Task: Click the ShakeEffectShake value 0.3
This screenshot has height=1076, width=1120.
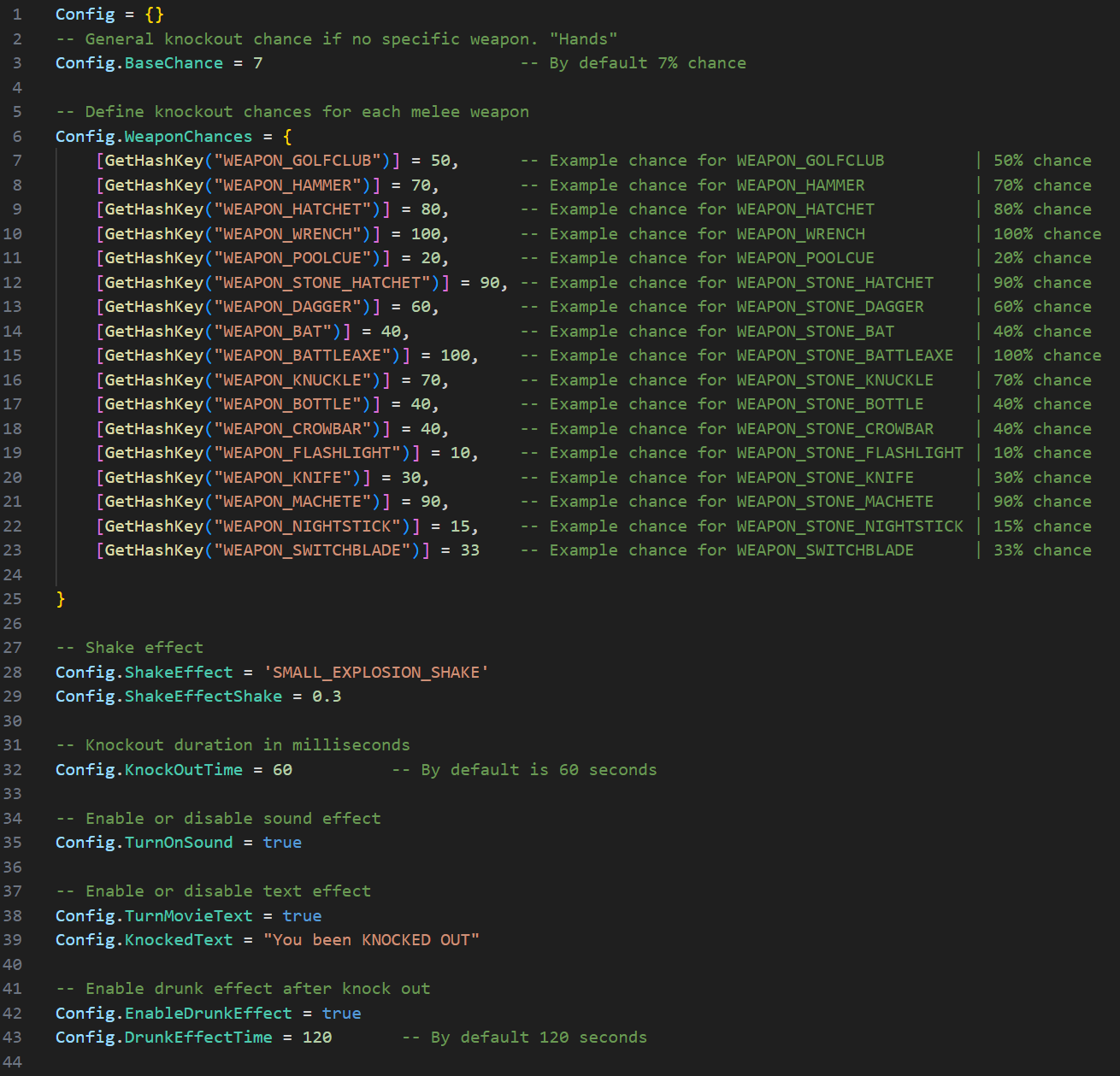Action: tap(327, 697)
